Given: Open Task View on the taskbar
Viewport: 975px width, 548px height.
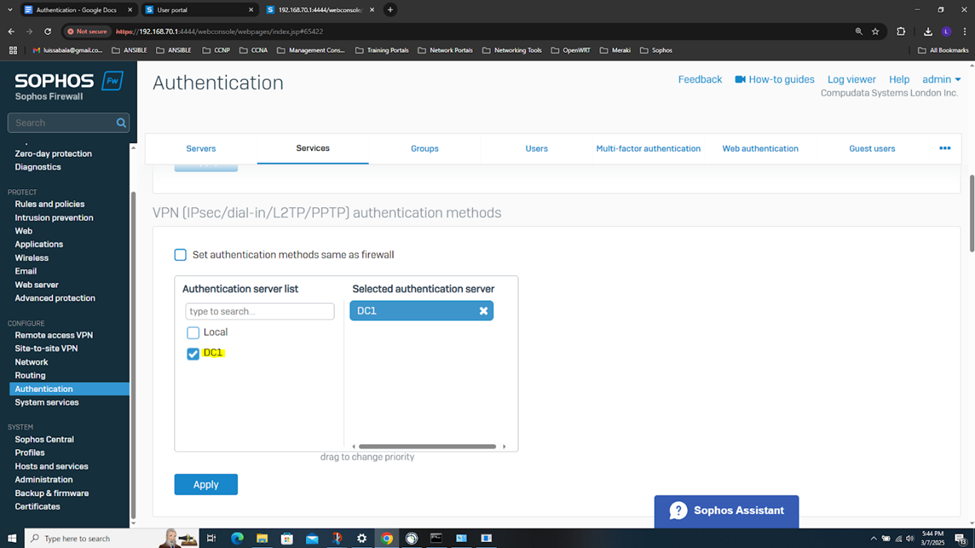Looking at the screenshot, I should pyautogui.click(x=211, y=538).
